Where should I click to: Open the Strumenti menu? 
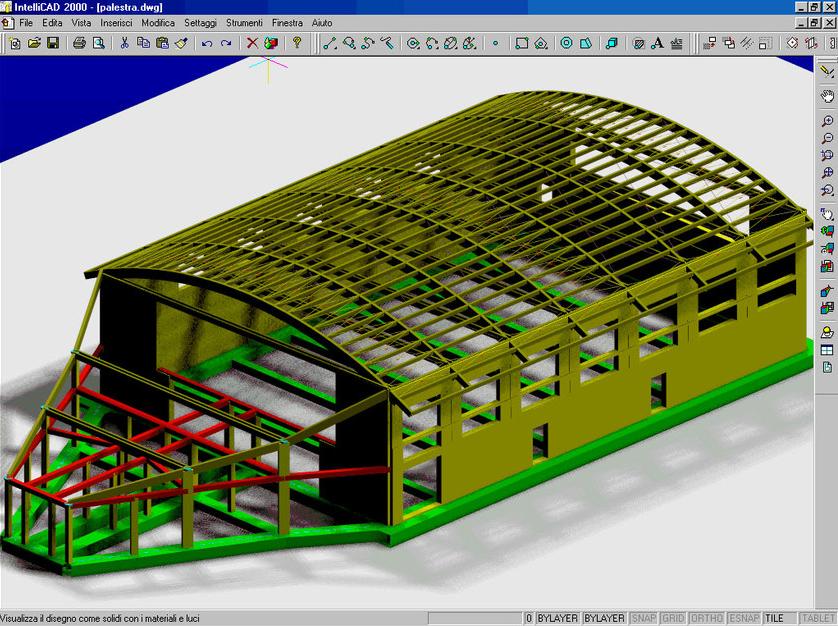click(244, 22)
